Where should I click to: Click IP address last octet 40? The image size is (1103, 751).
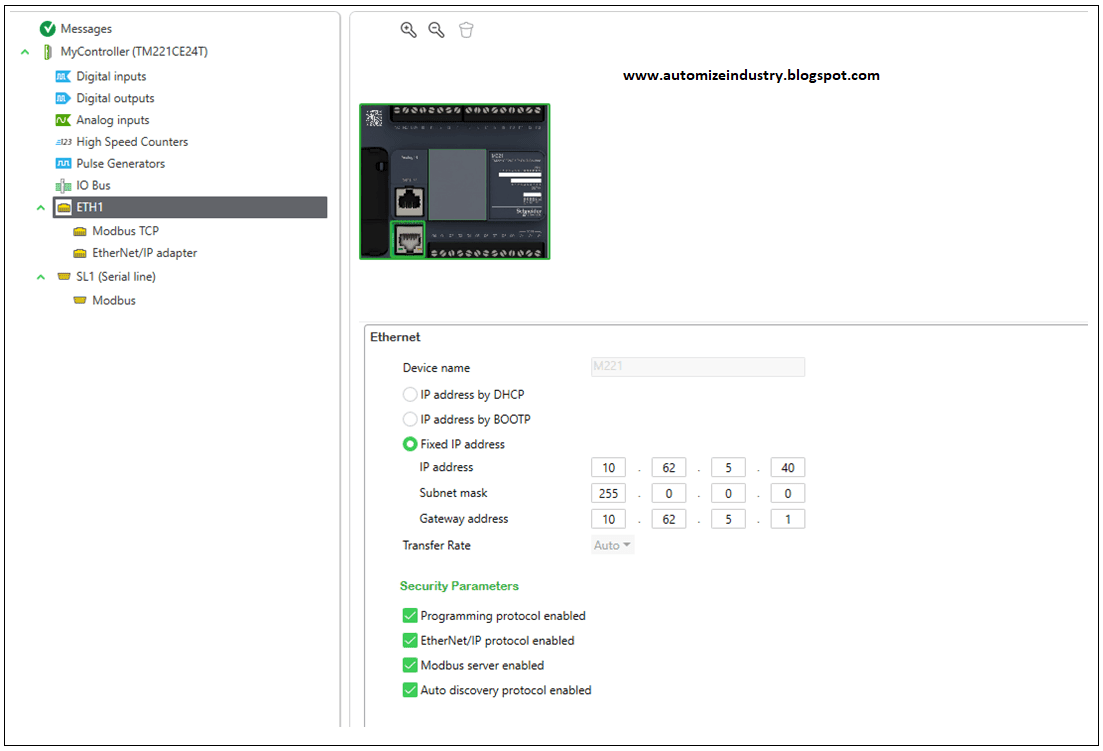[788, 468]
